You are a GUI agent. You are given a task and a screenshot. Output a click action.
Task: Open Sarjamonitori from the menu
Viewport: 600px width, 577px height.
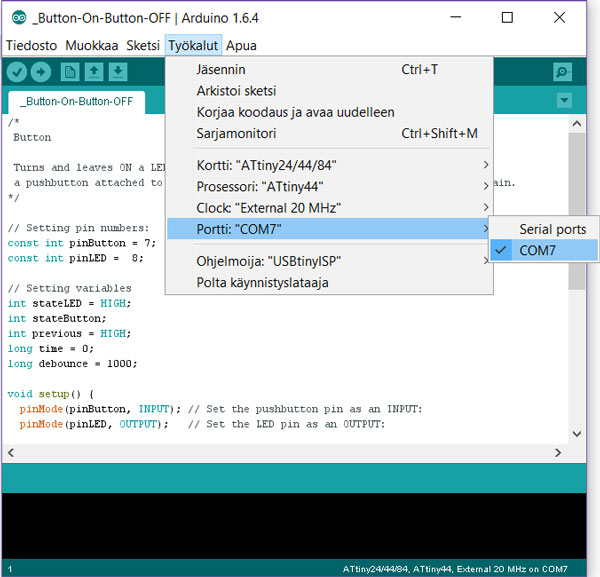point(329,134)
